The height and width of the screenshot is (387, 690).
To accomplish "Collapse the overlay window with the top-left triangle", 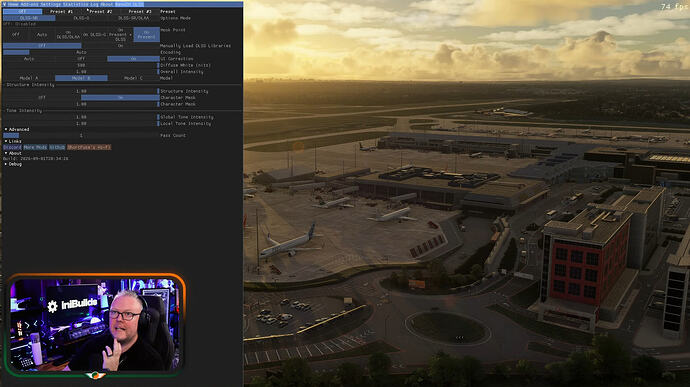I will (4, 4).
